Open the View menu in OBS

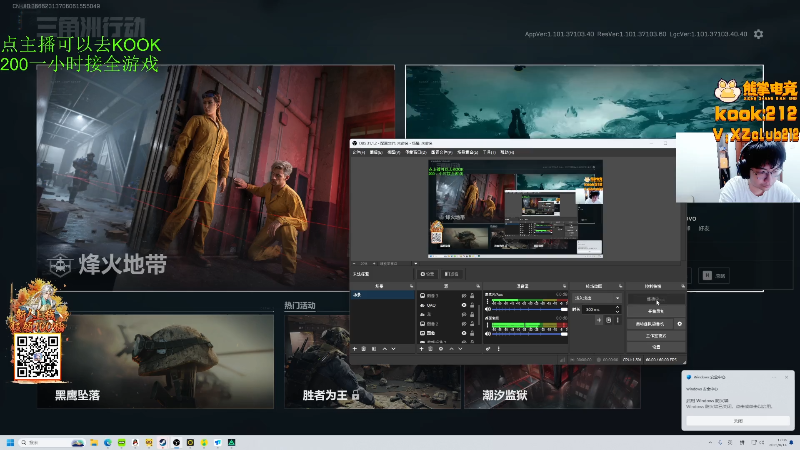coord(393,152)
